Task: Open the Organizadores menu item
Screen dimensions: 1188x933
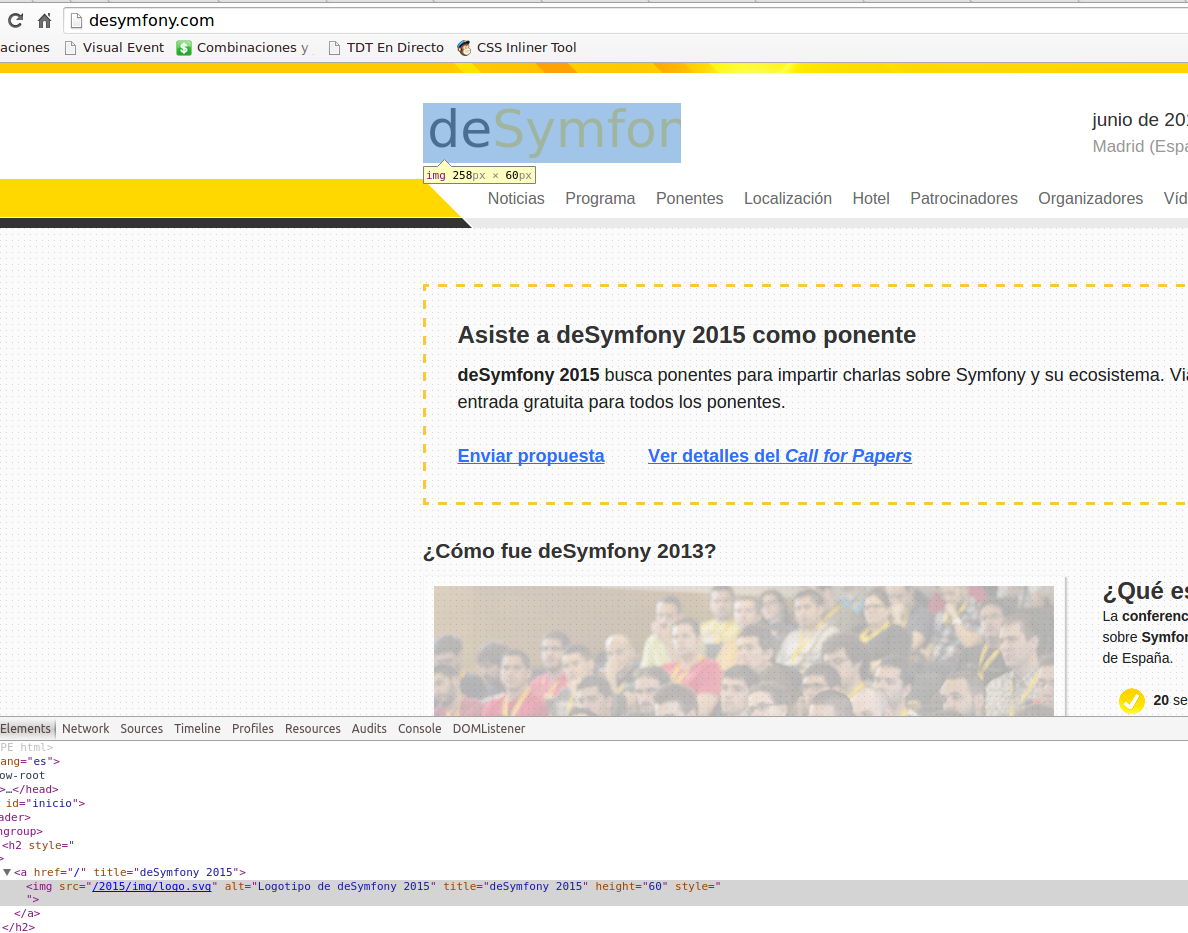Action: (x=1090, y=199)
